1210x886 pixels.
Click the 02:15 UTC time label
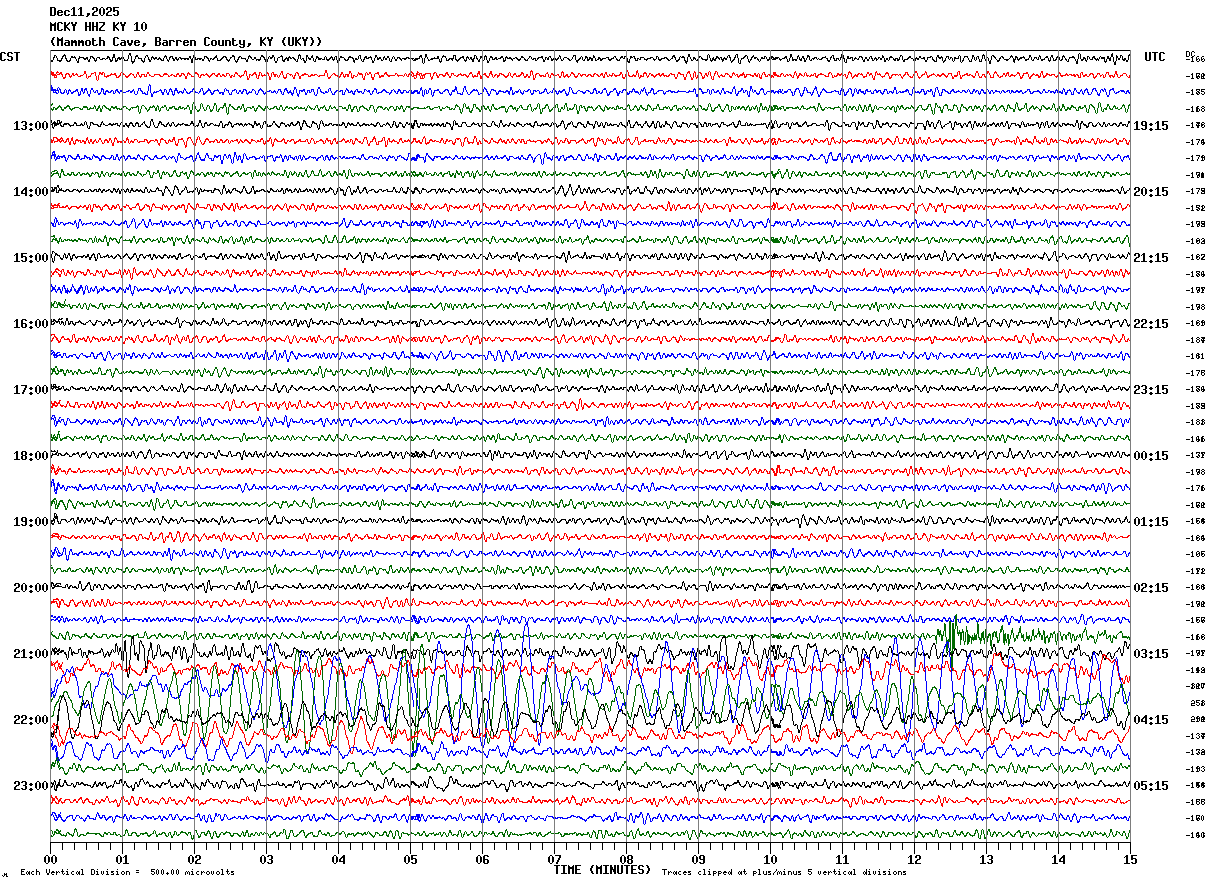(1151, 588)
